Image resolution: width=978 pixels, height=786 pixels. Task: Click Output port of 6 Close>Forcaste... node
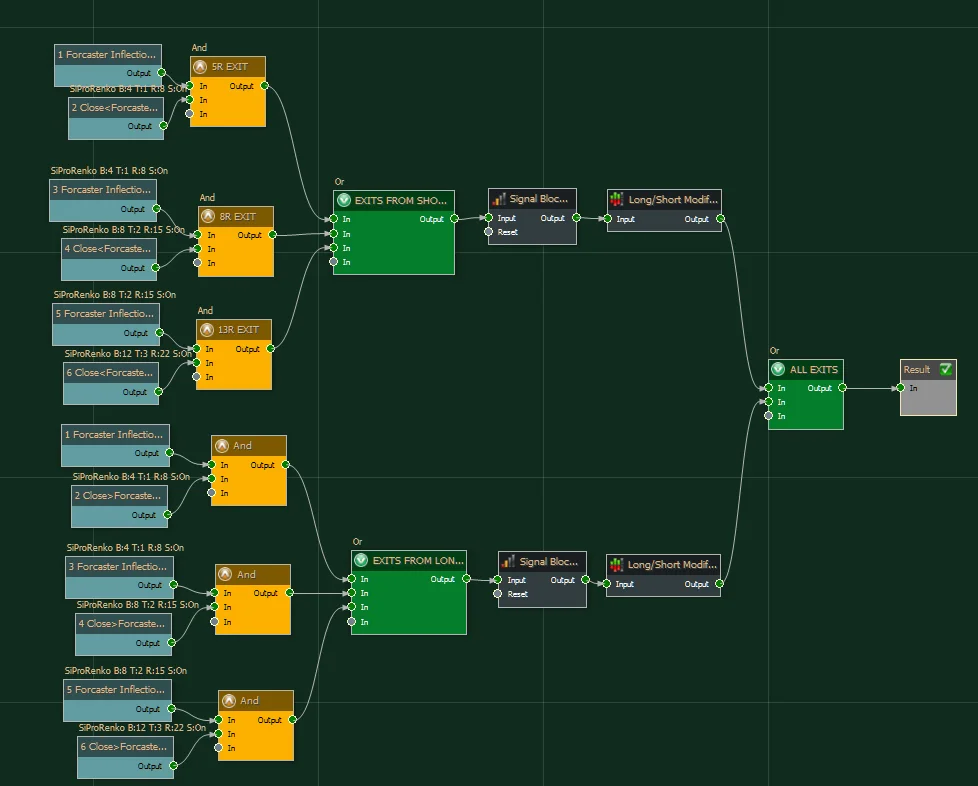173,765
